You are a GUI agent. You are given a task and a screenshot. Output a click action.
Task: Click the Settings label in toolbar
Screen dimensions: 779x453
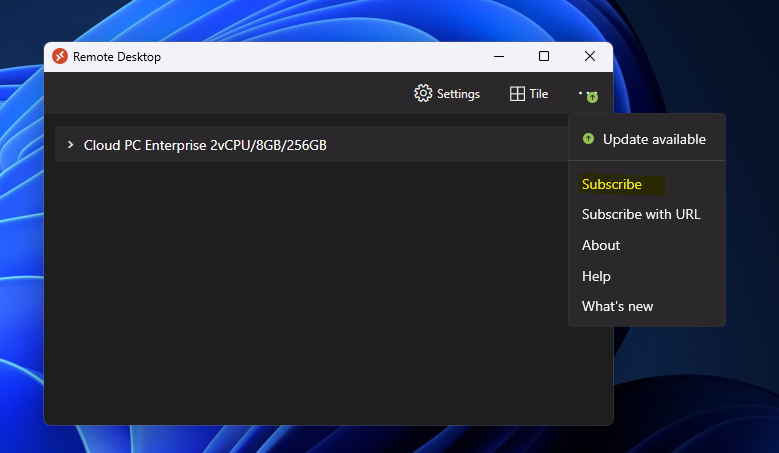pyautogui.click(x=458, y=94)
